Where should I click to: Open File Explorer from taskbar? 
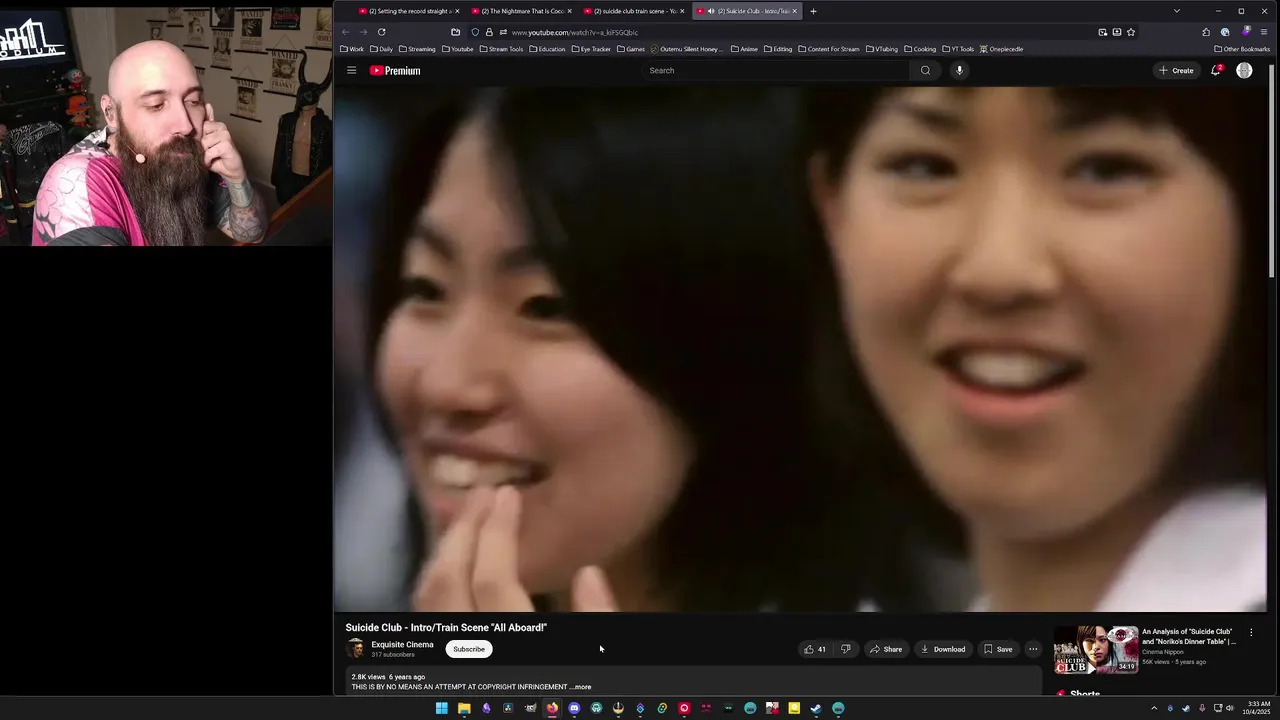point(464,708)
